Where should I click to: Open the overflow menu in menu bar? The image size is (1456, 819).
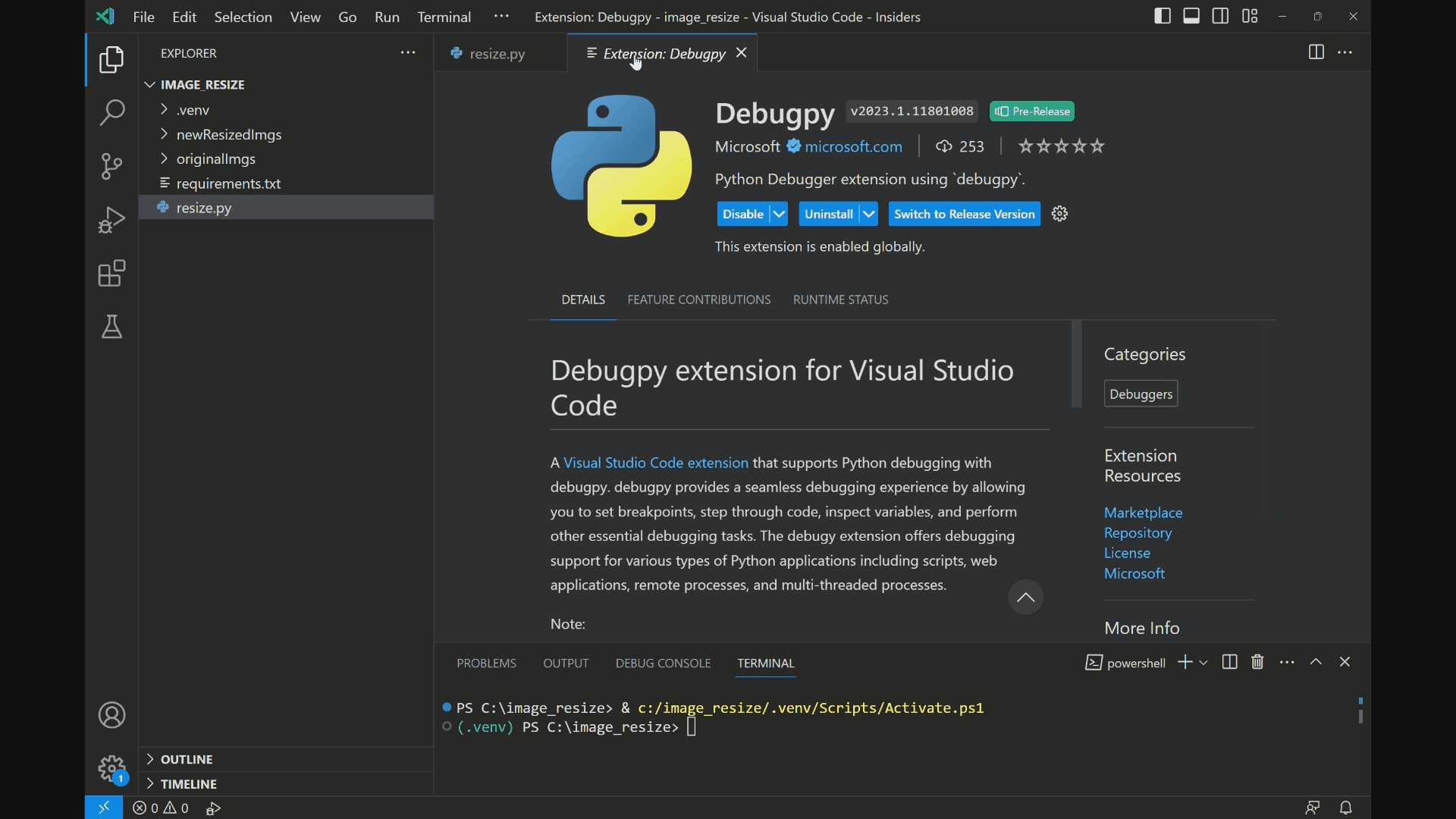point(501,16)
